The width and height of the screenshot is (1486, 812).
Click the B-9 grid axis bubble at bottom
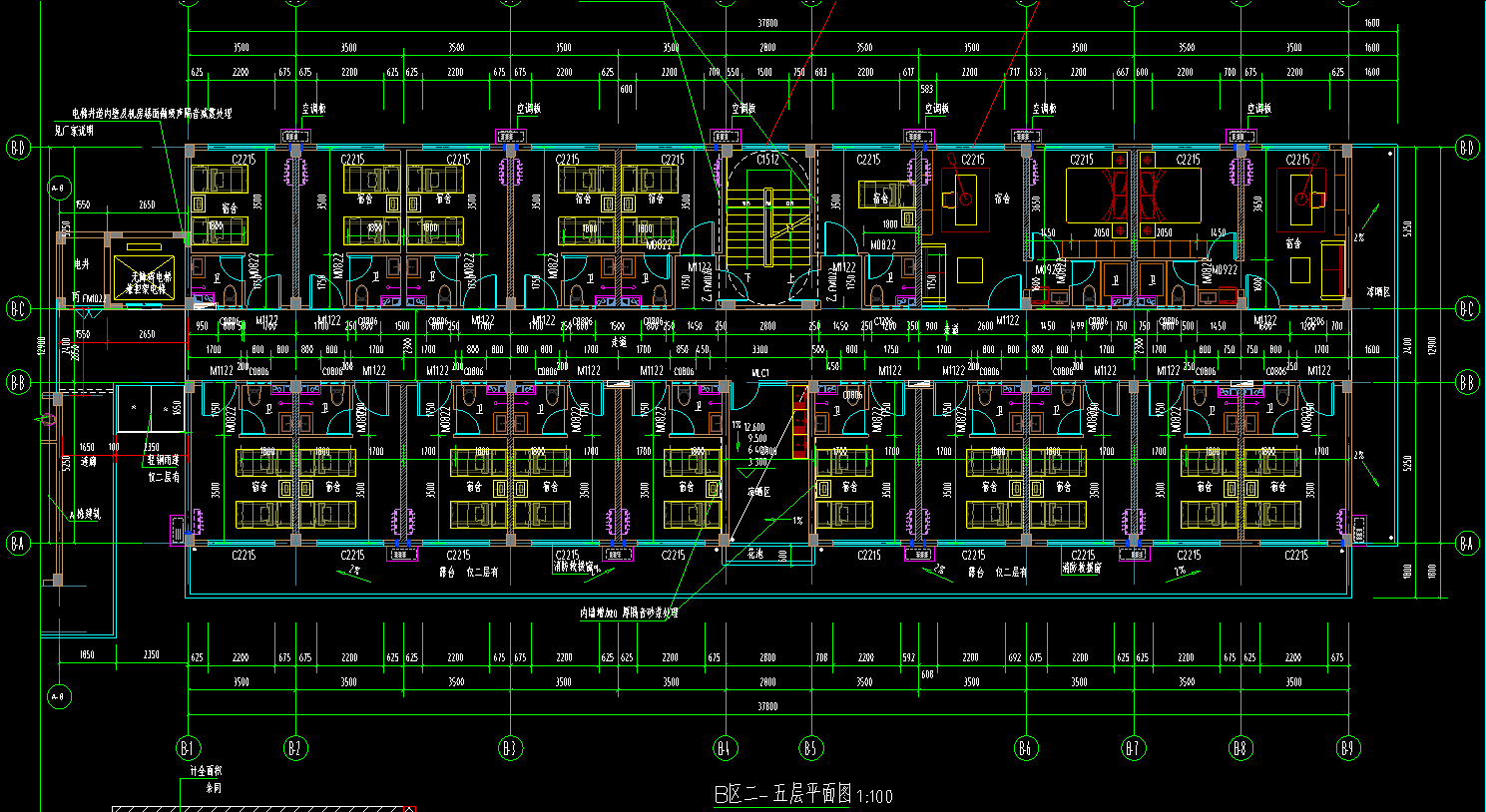point(1348,747)
